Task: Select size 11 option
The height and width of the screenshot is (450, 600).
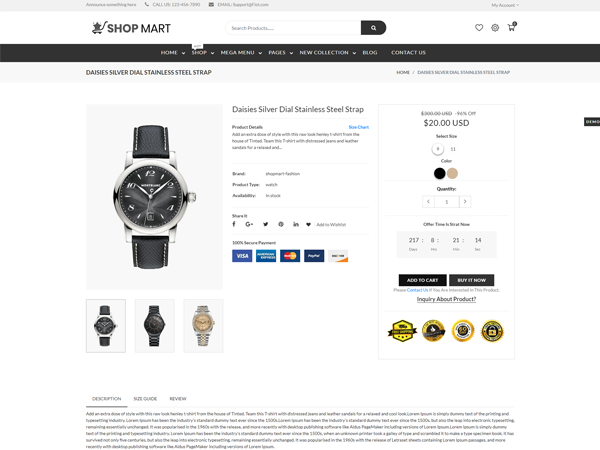Action: tap(453, 149)
